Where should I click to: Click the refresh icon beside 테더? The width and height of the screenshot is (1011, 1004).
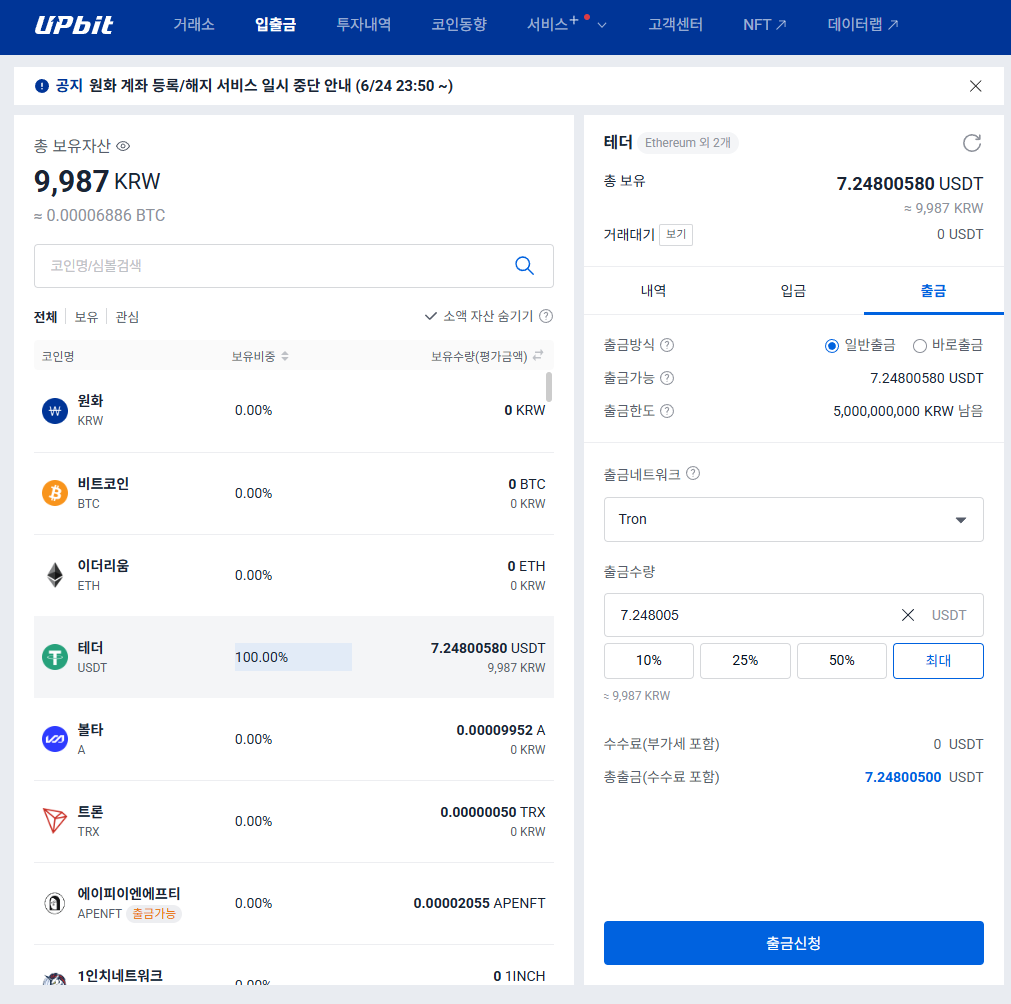(971, 143)
